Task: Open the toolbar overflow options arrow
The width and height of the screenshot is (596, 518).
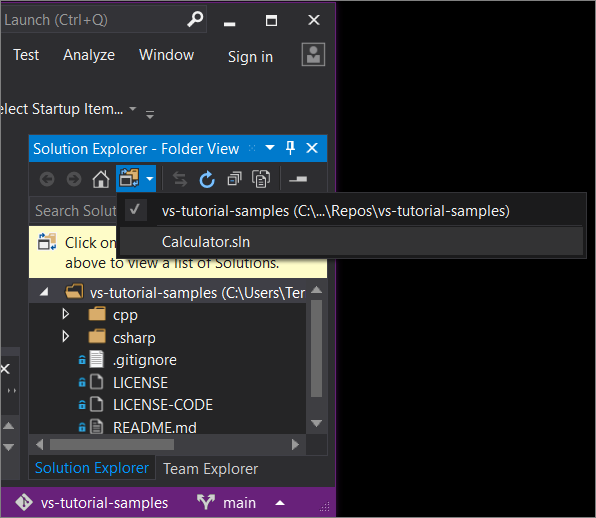Action: [150, 114]
